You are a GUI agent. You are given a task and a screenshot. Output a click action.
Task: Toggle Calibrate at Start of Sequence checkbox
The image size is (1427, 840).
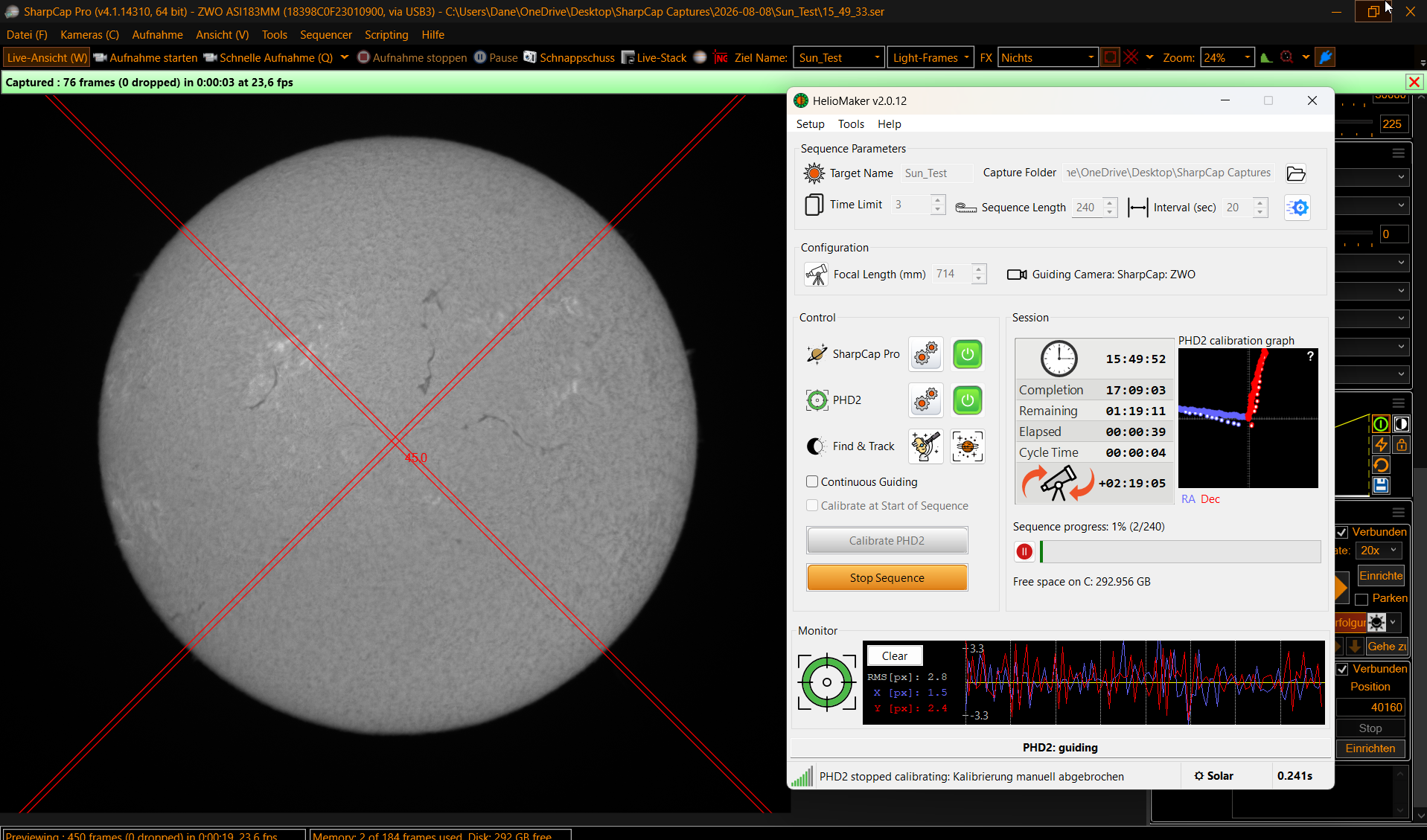point(812,506)
